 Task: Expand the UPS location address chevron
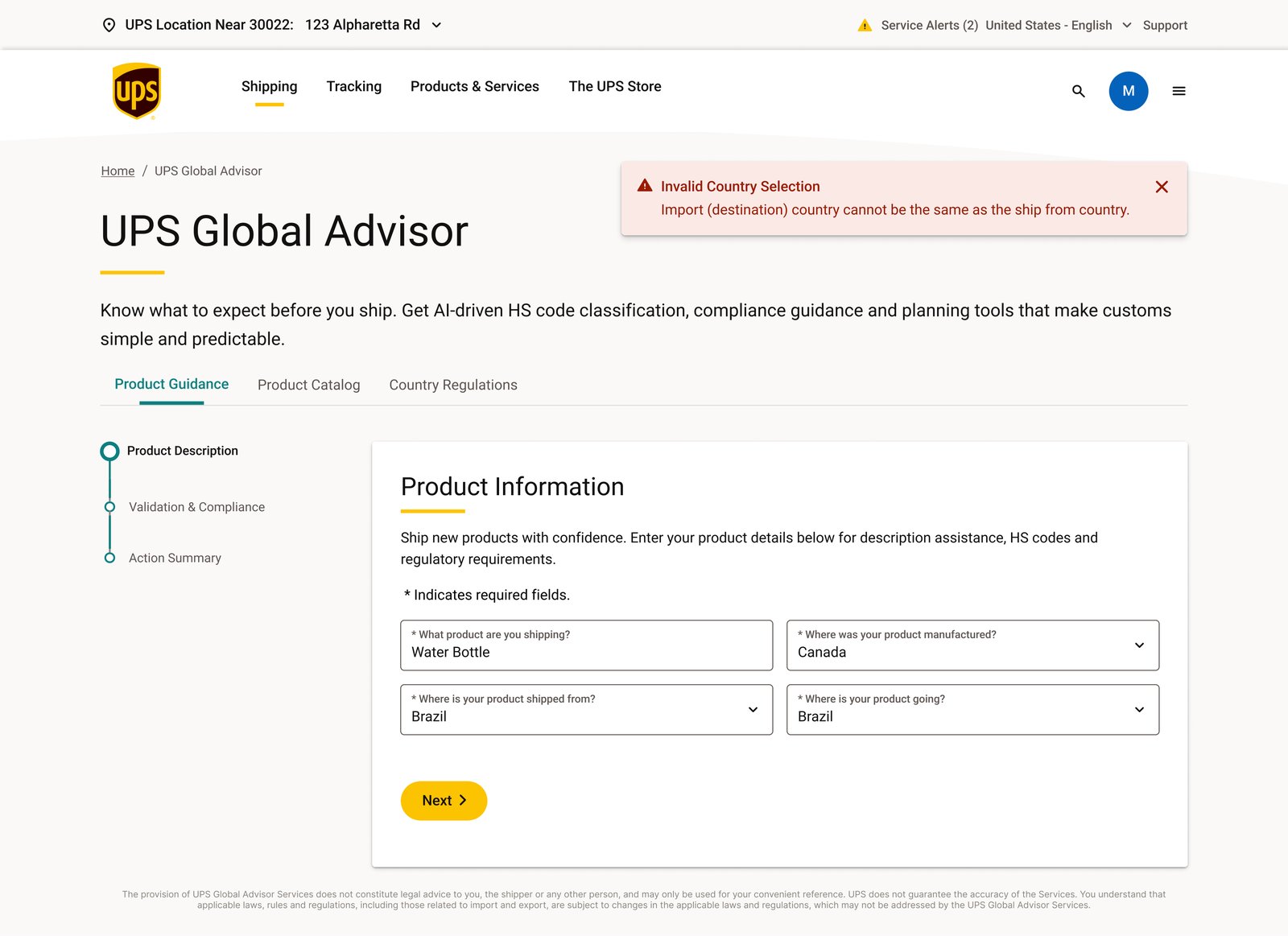coord(436,25)
